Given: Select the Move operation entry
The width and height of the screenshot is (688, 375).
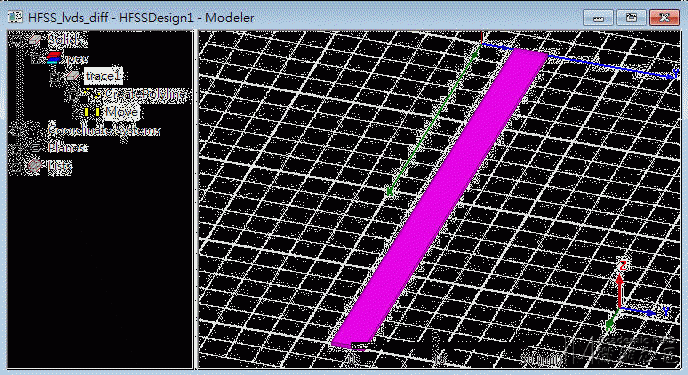Looking at the screenshot, I should (x=122, y=112).
